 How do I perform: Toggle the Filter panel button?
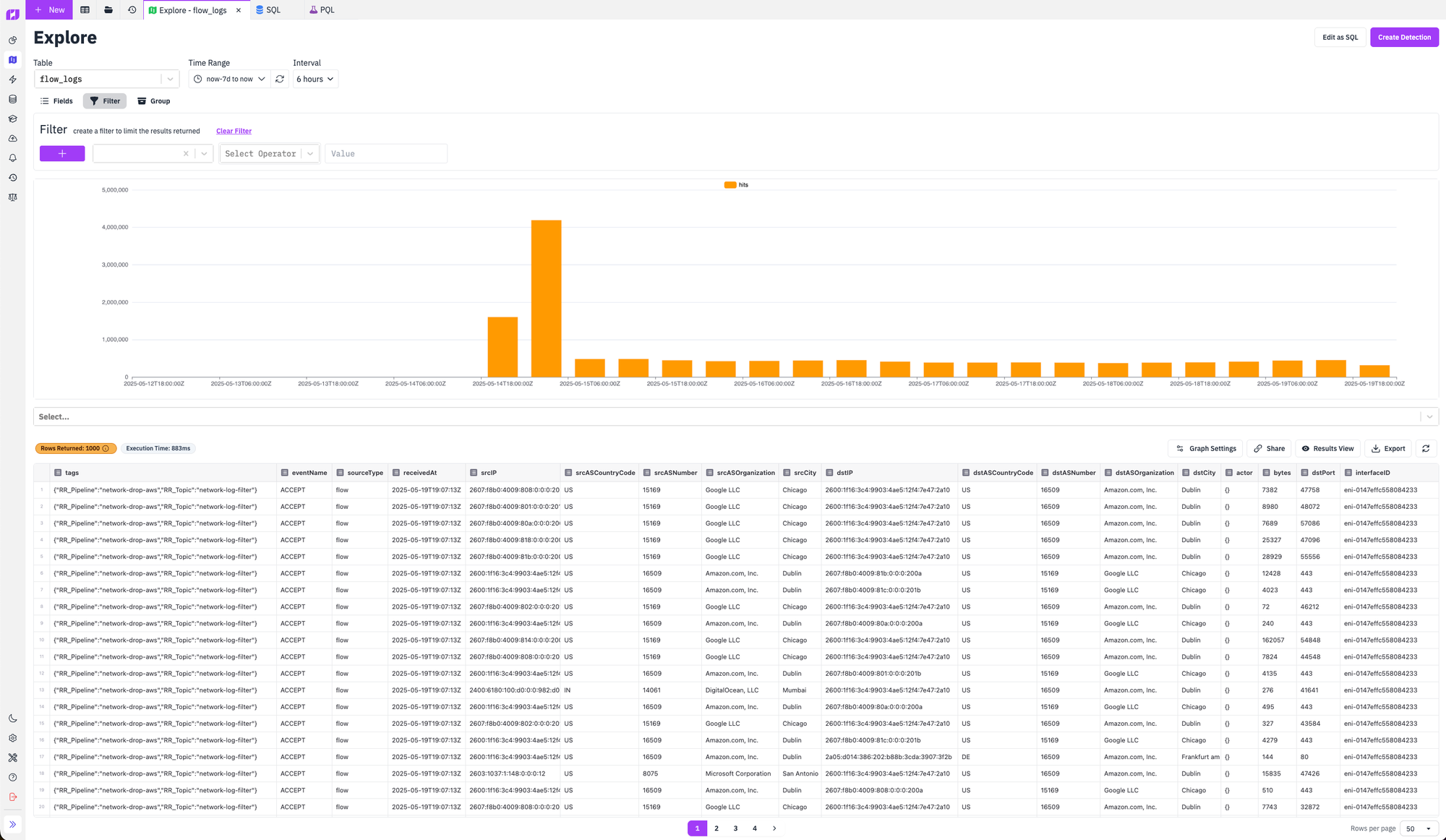click(x=105, y=101)
